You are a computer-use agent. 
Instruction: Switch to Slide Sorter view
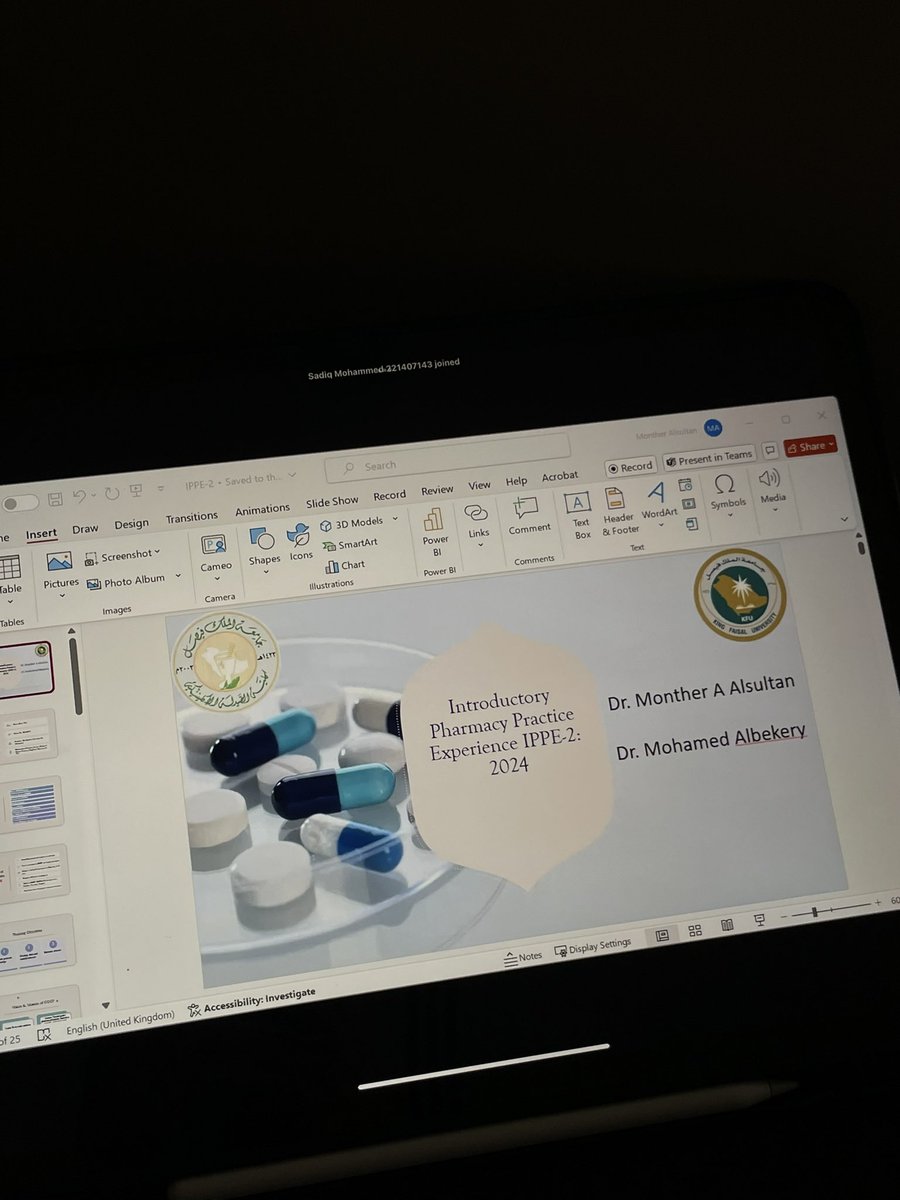[695, 931]
